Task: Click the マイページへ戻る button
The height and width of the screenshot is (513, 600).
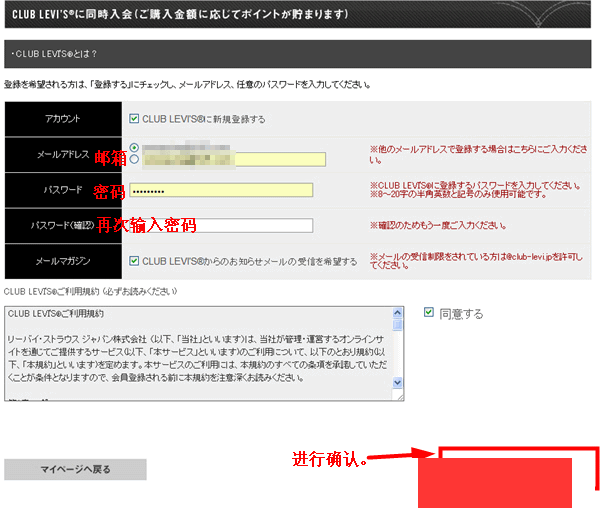Action: (75, 469)
